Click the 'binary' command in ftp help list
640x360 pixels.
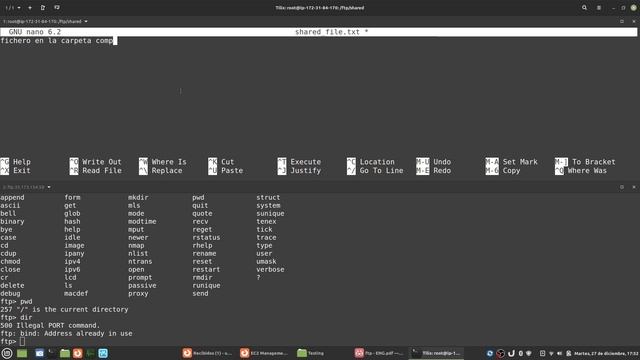pyautogui.click(x=12, y=221)
